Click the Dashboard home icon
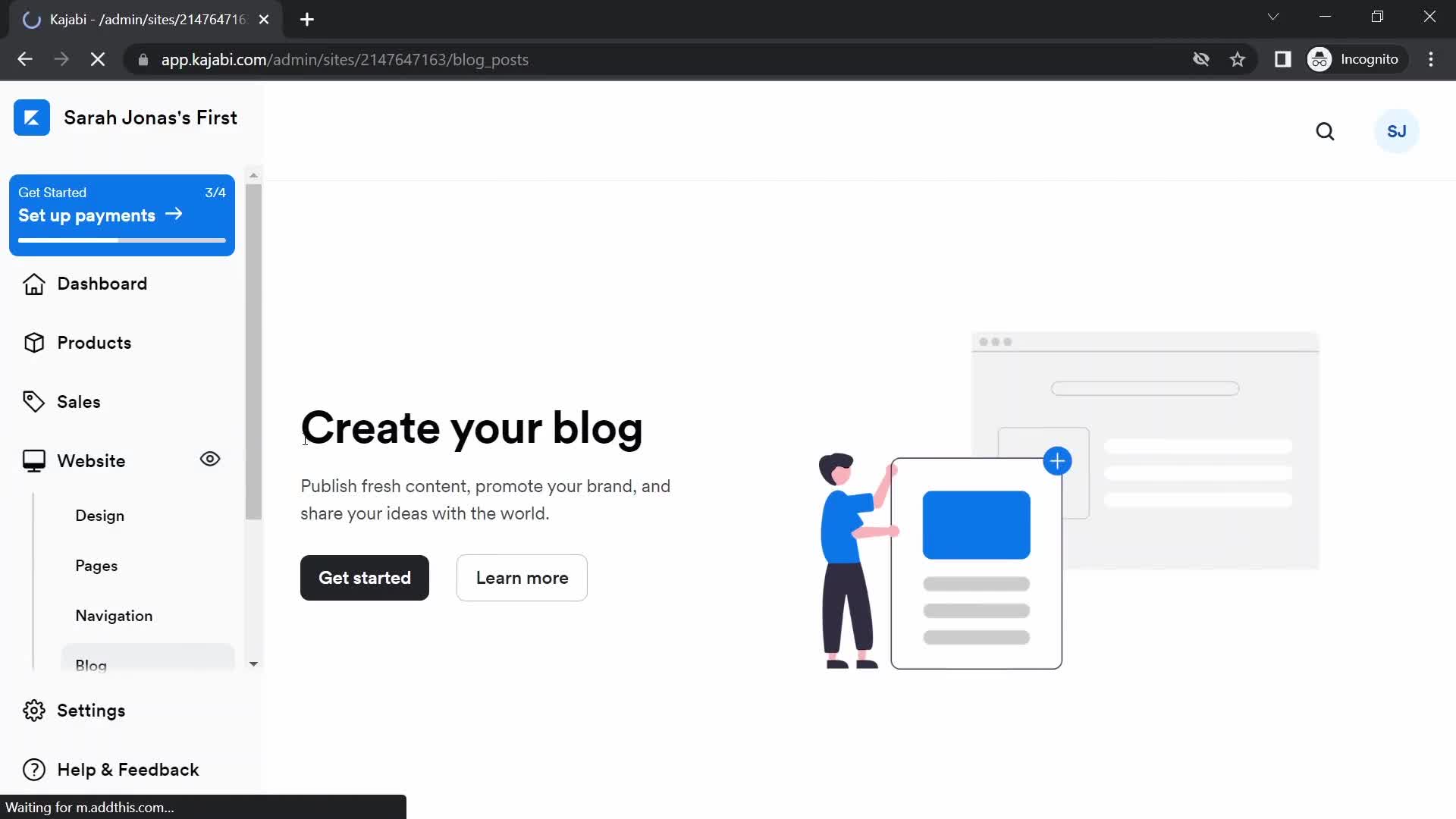Image resolution: width=1456 pixels, height=819 pixels. 33,283
